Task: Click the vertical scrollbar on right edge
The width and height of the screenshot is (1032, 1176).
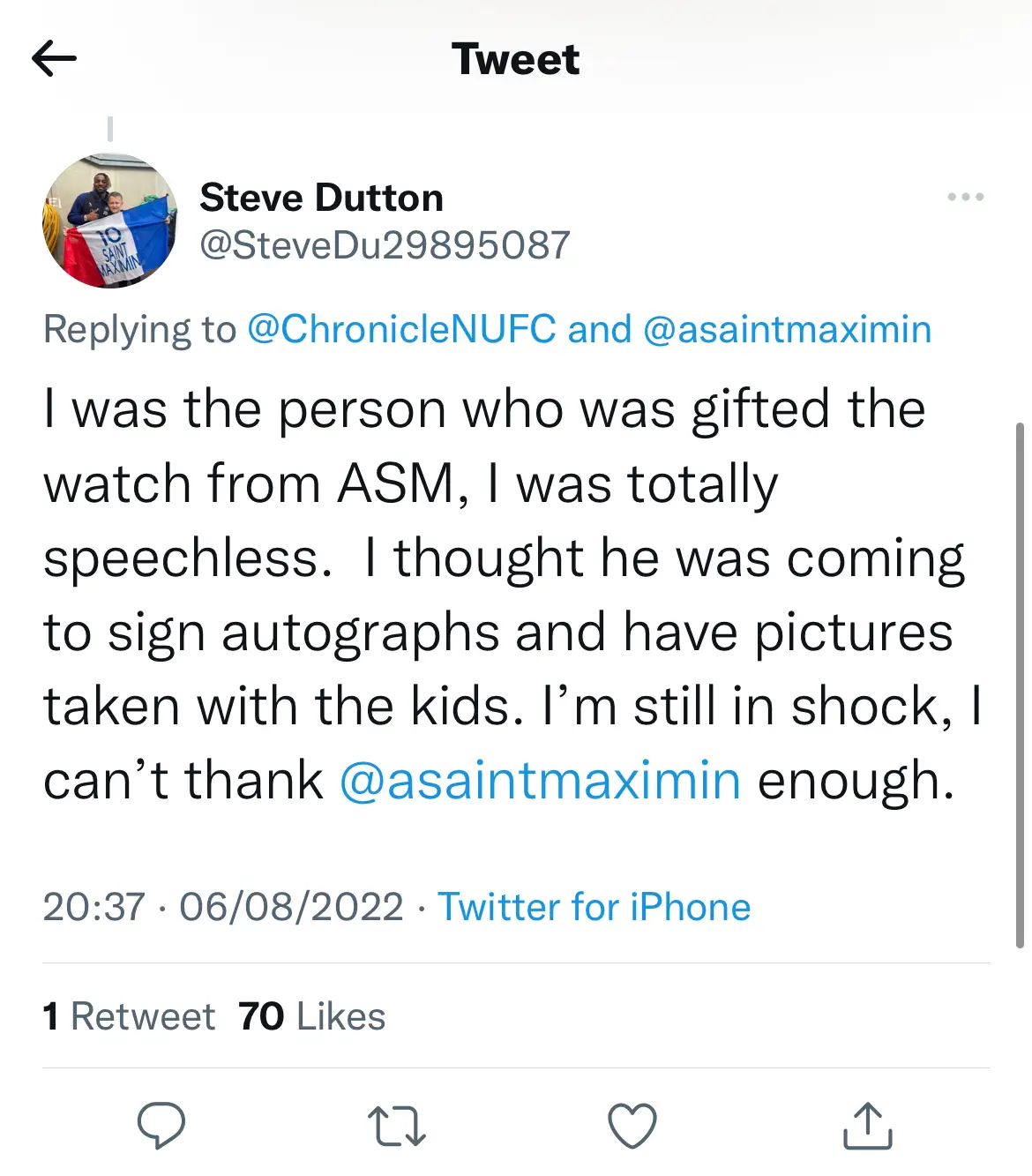Action: tap(1020, 684)
